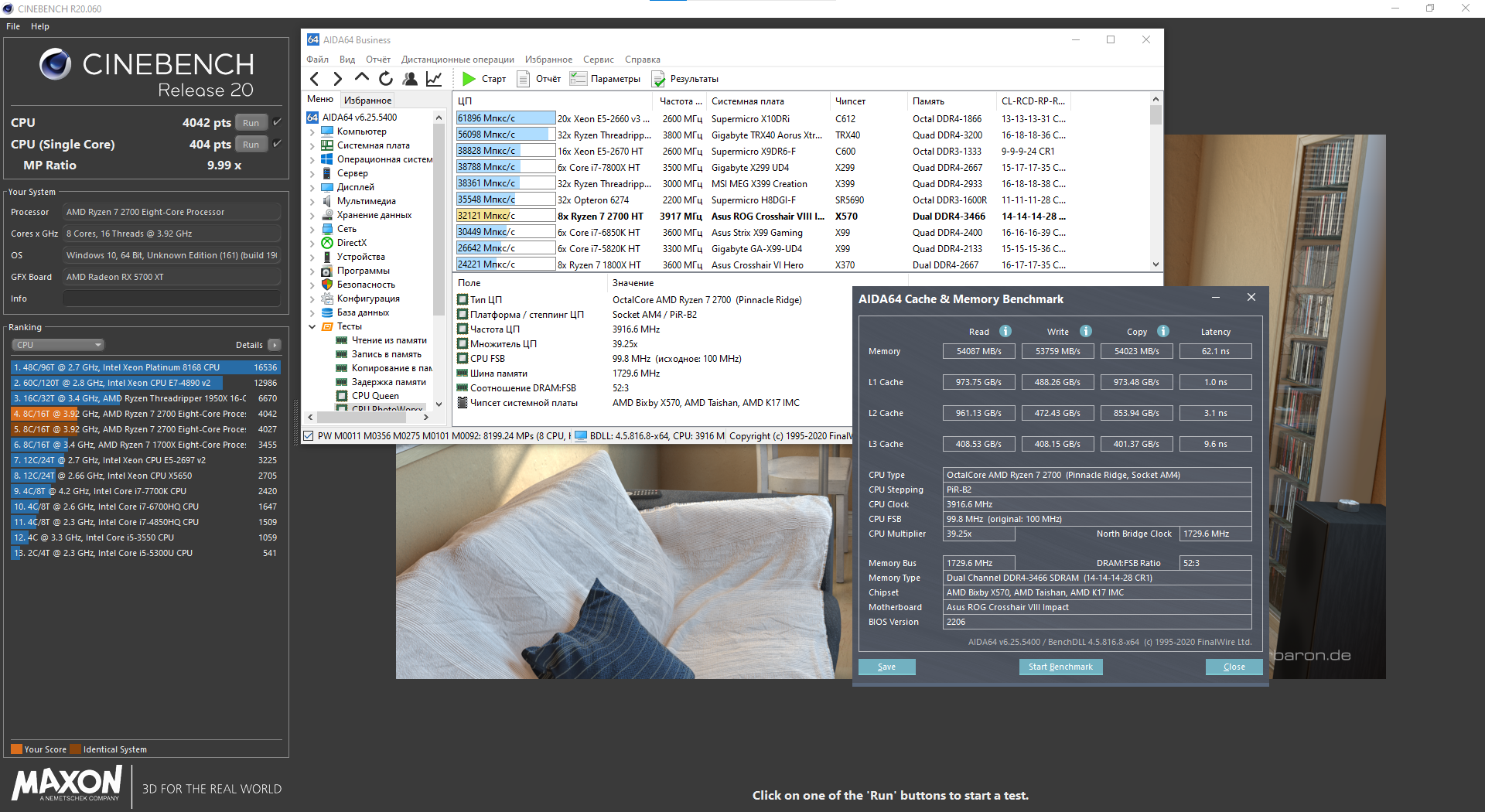The height and width of the screenshot is (812, 1485).
Task: Toggle CPU test checkbox in Cinebench
Action: [x=277, y=122]
